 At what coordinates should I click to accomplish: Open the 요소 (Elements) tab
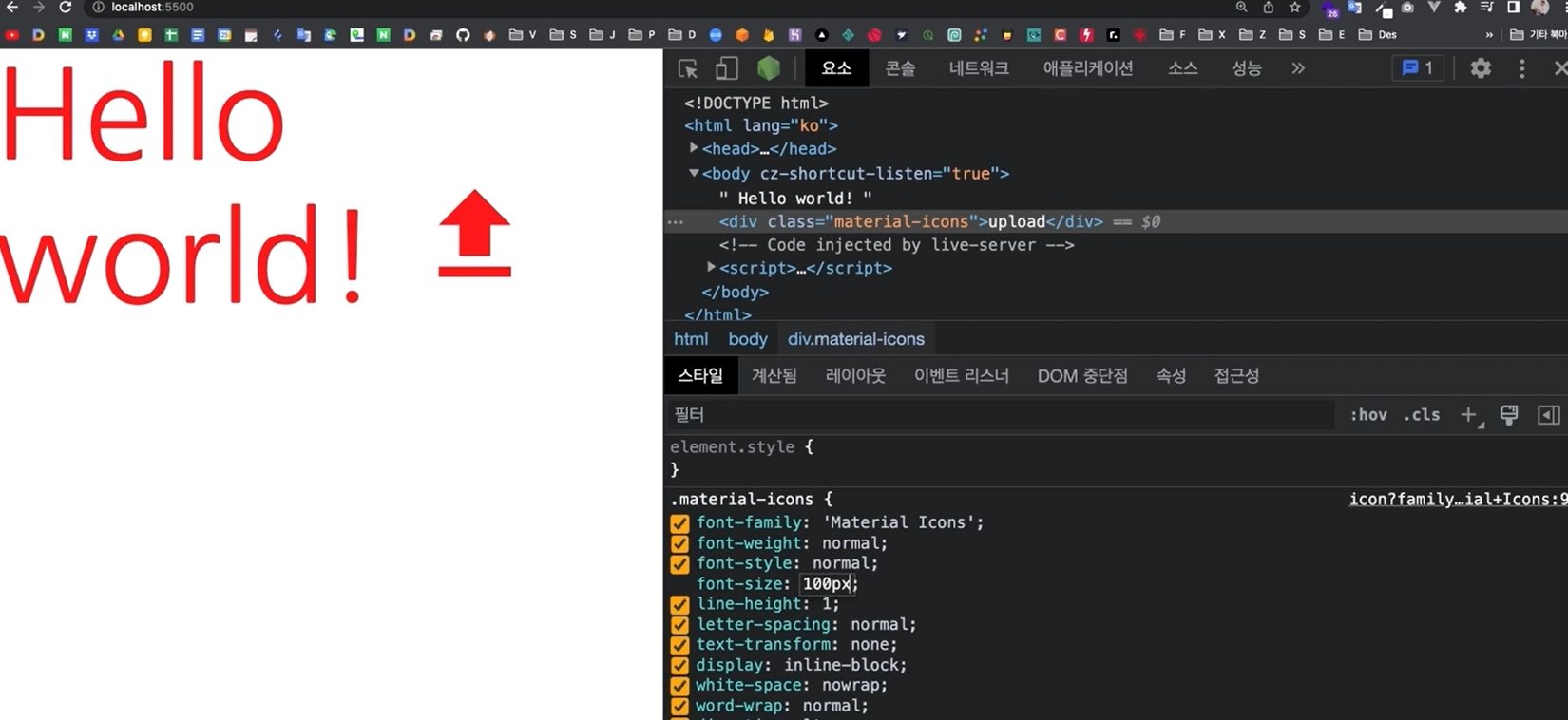[x=836, y=68]
